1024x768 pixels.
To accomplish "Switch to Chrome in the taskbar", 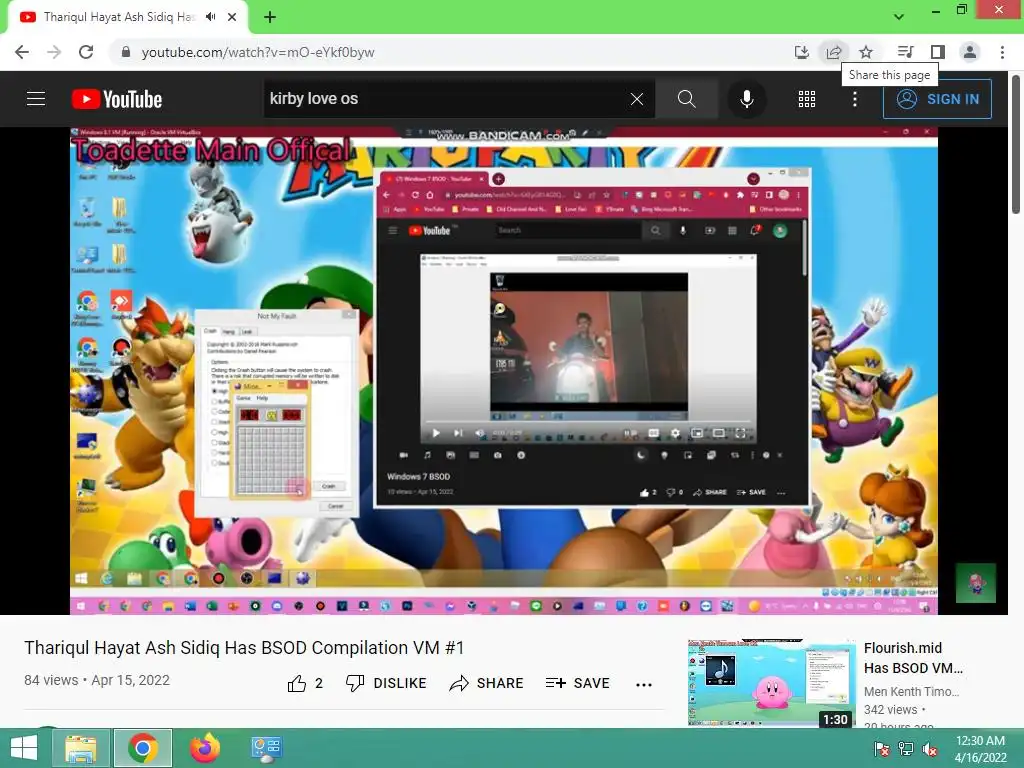I will pyautogui.click(x=143, y=748).
